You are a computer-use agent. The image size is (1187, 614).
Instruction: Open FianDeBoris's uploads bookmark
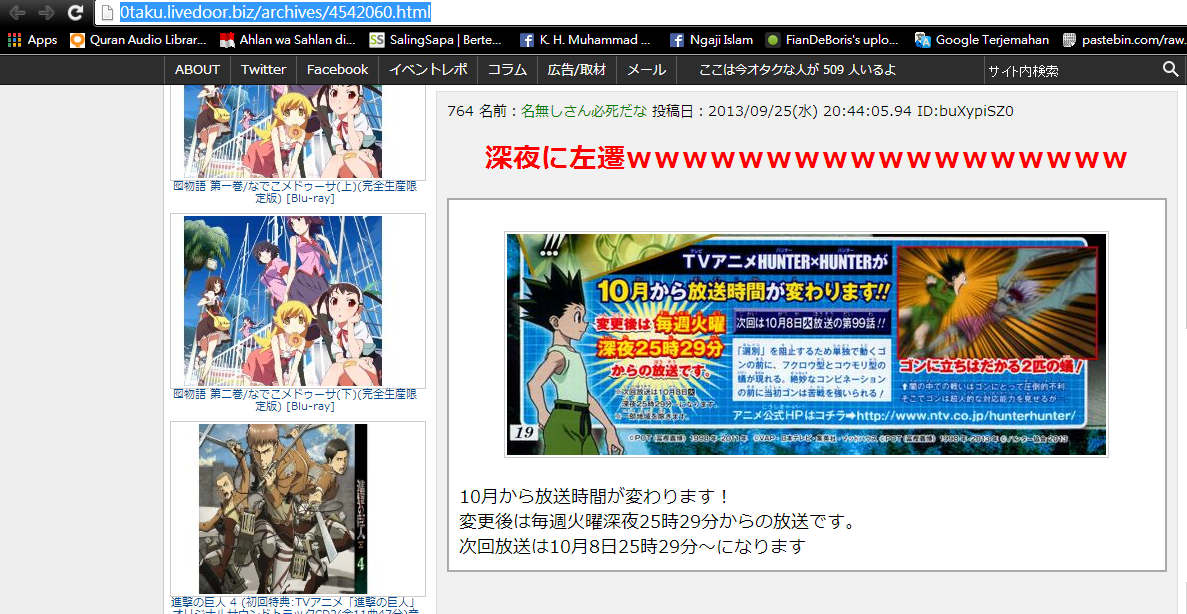(832, 40)
